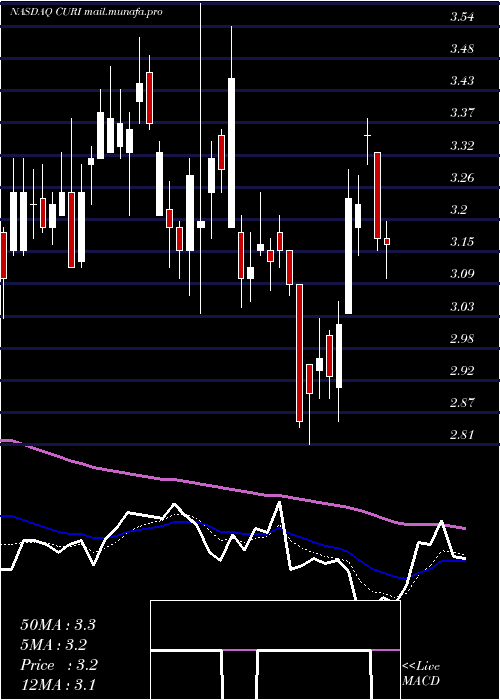Click the 2.81 price axis label
This screenshot has width=500, height=700.
click(462, 434)
